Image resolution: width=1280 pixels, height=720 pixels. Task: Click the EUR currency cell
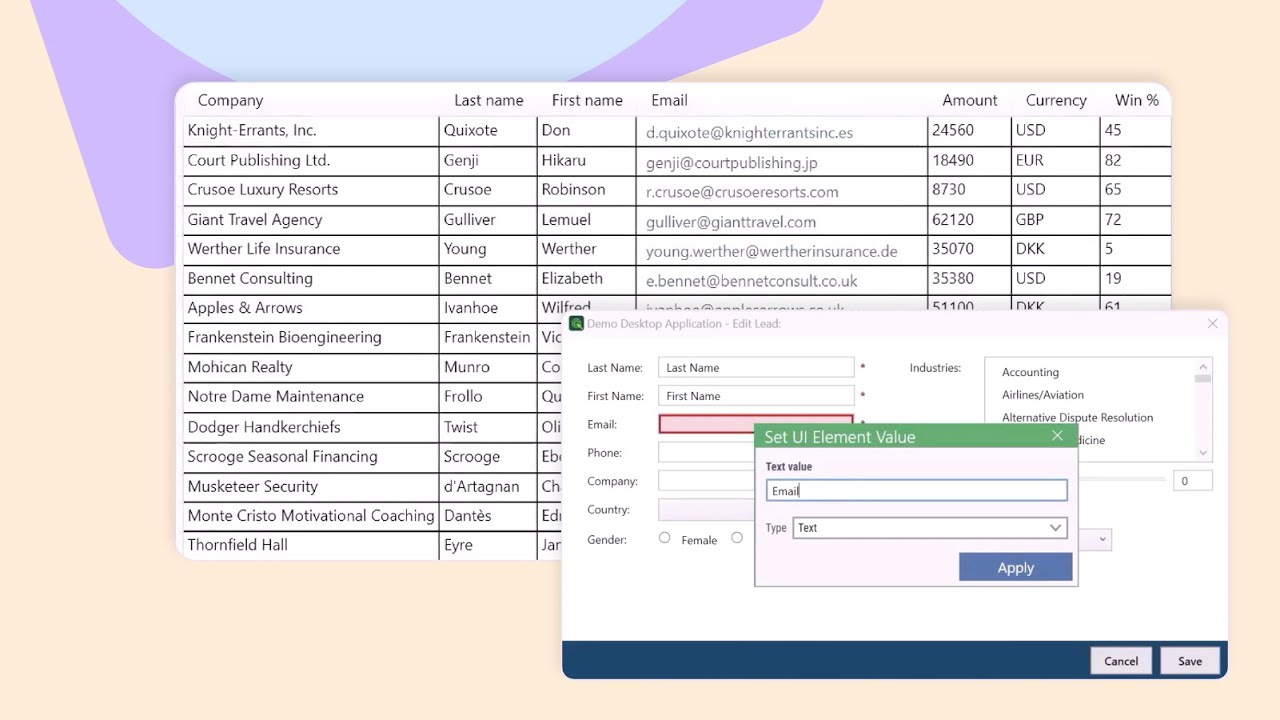coord(1055,161)
